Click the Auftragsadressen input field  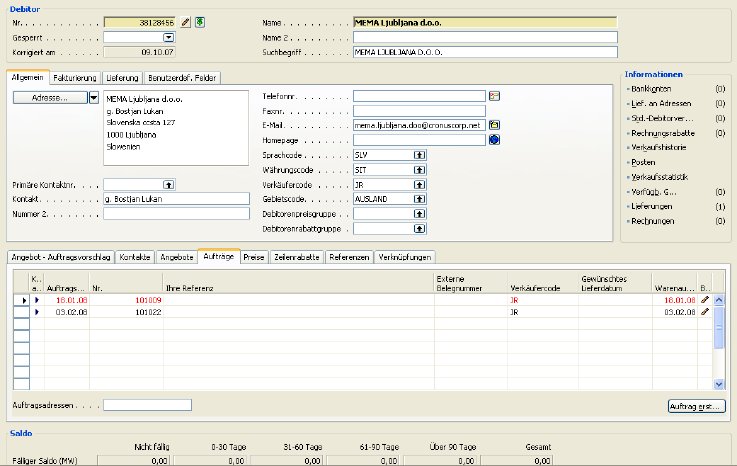[x=147, y=405]
